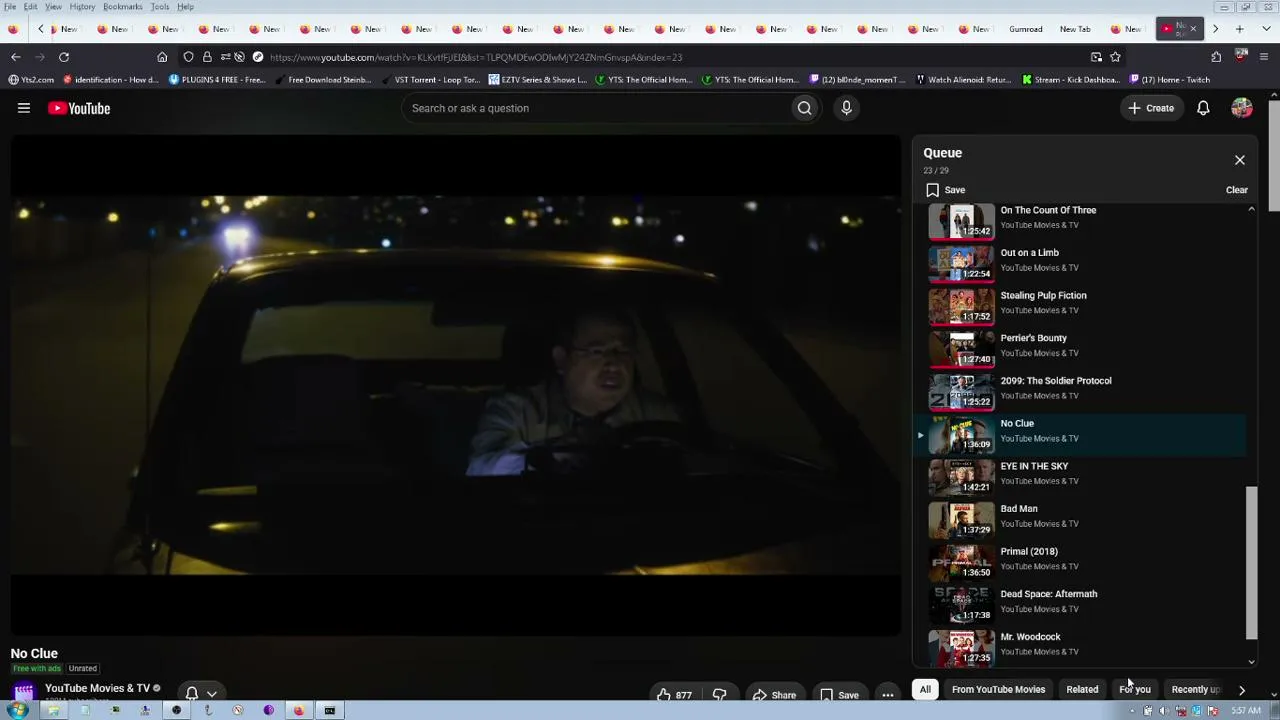This screenshot has width=1280, height=720.
Task: Focus the YouTube search box
Action: tap(598, 108)
